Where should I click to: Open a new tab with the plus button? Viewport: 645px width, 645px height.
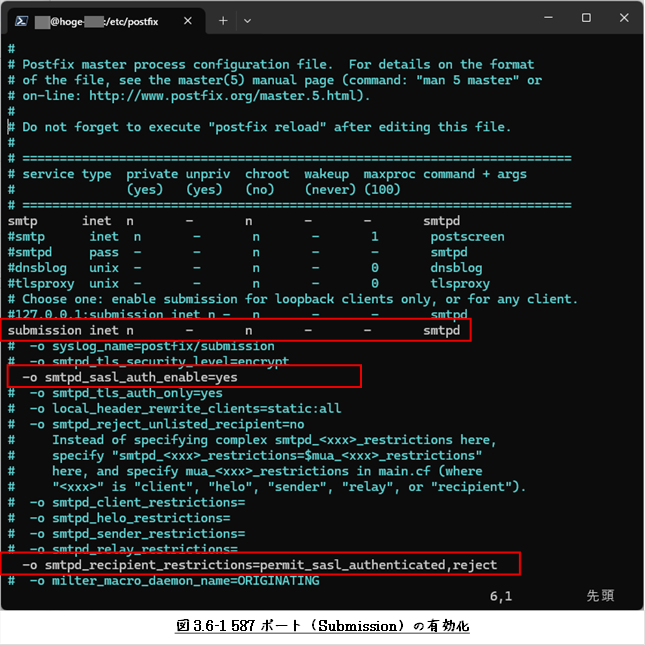pyautogui.click(x=223, y=20)
